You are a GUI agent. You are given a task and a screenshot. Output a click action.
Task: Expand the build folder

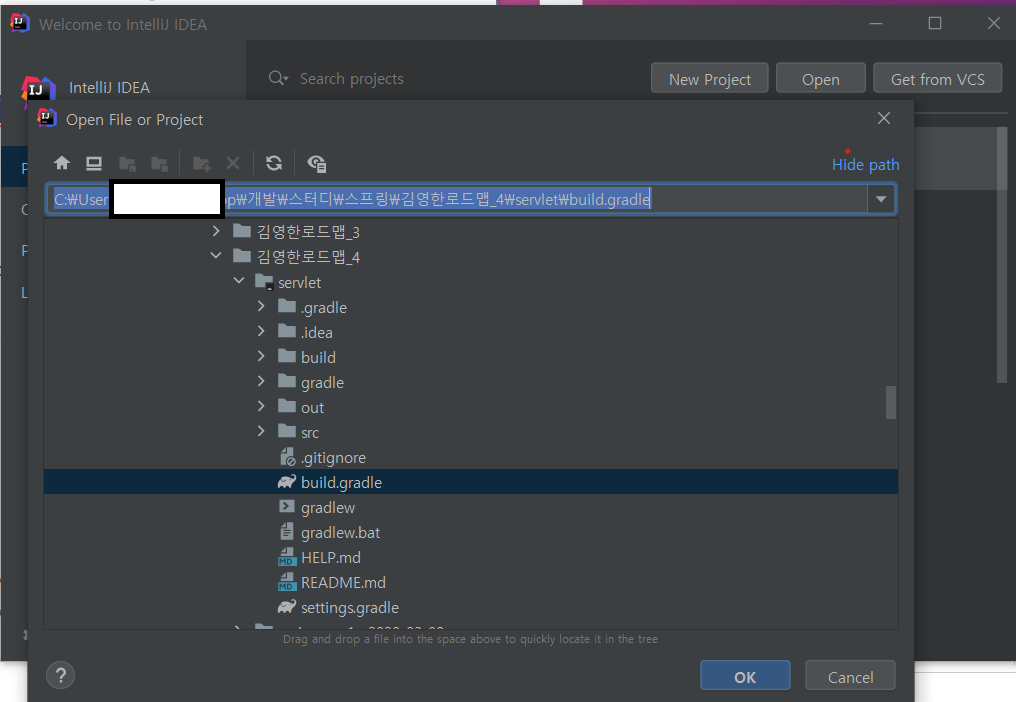click(x=261, y=356)
